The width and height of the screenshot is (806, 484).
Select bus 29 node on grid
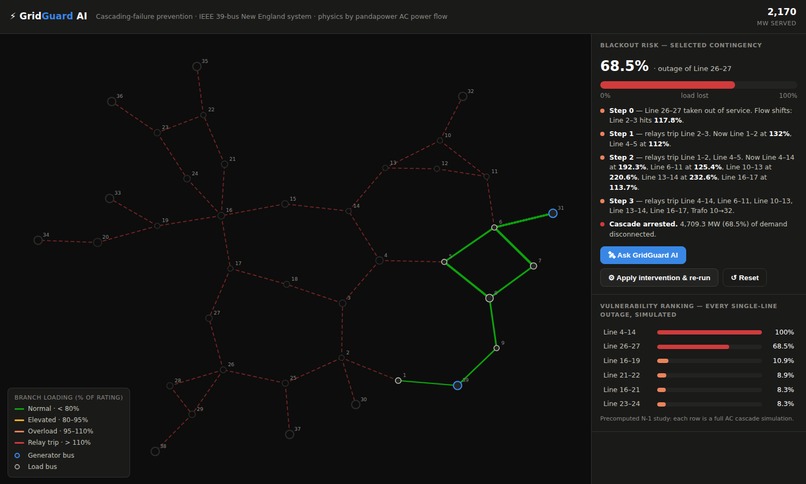192,414
